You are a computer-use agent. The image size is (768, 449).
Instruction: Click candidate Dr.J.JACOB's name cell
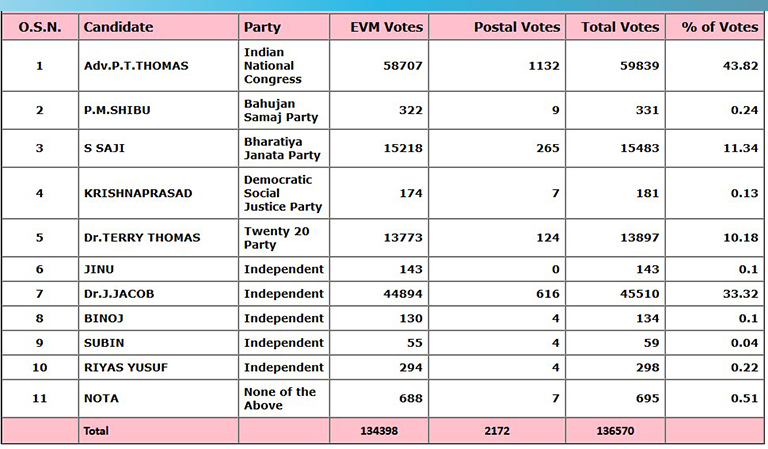coord(121,294)
